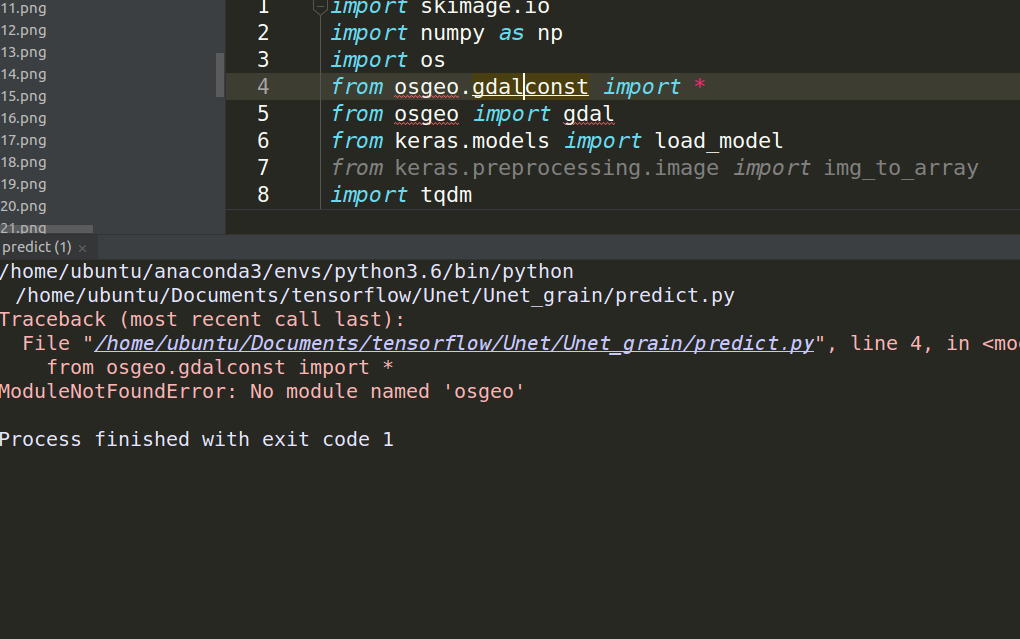The image size is (1020, 639).
Task: Click load_model on line 6
Action: pos(718,140)
